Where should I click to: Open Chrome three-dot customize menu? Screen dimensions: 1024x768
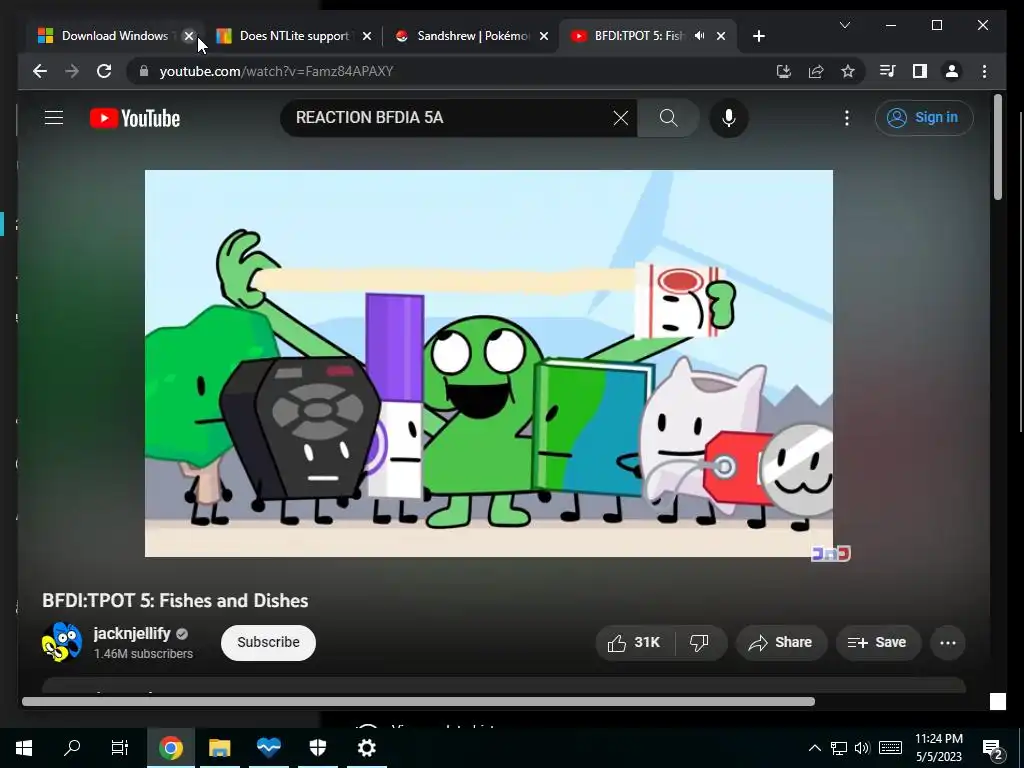pyautogui.click(x=984, y=71)
